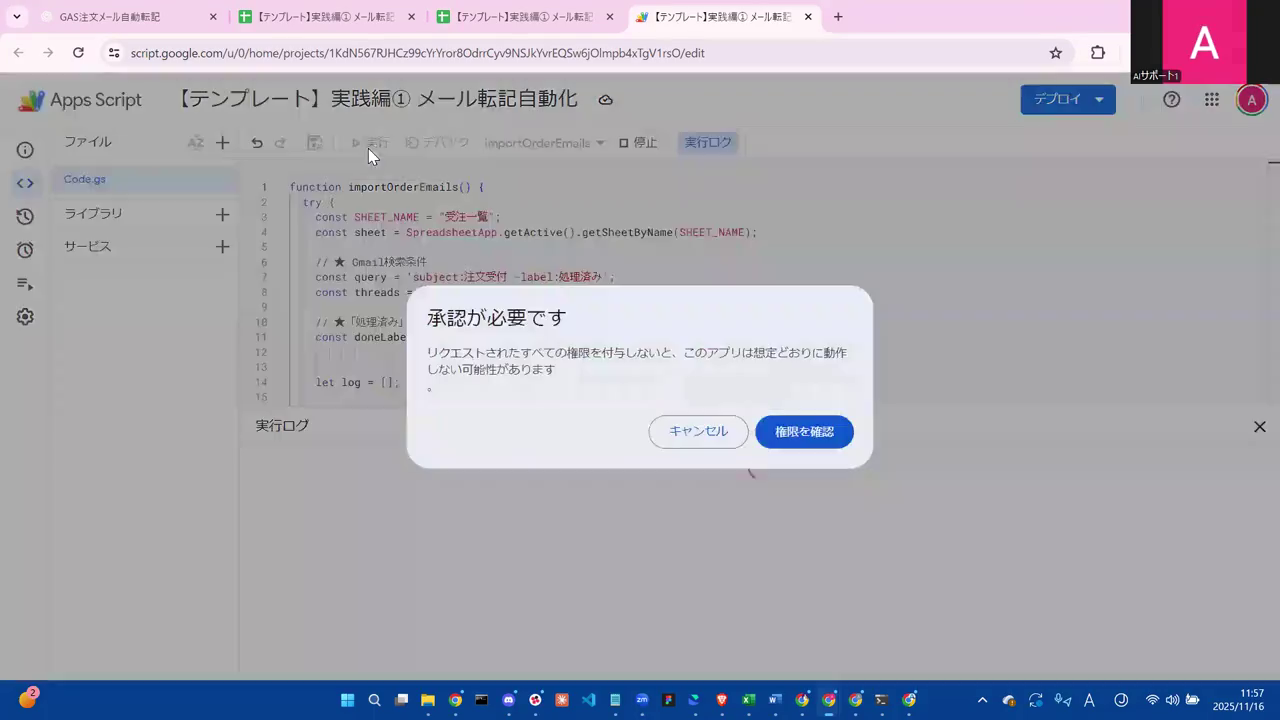Screen dimensions: 1280x720
Task: Confirm permissions with 権限を確認
Action: [804, 431]
